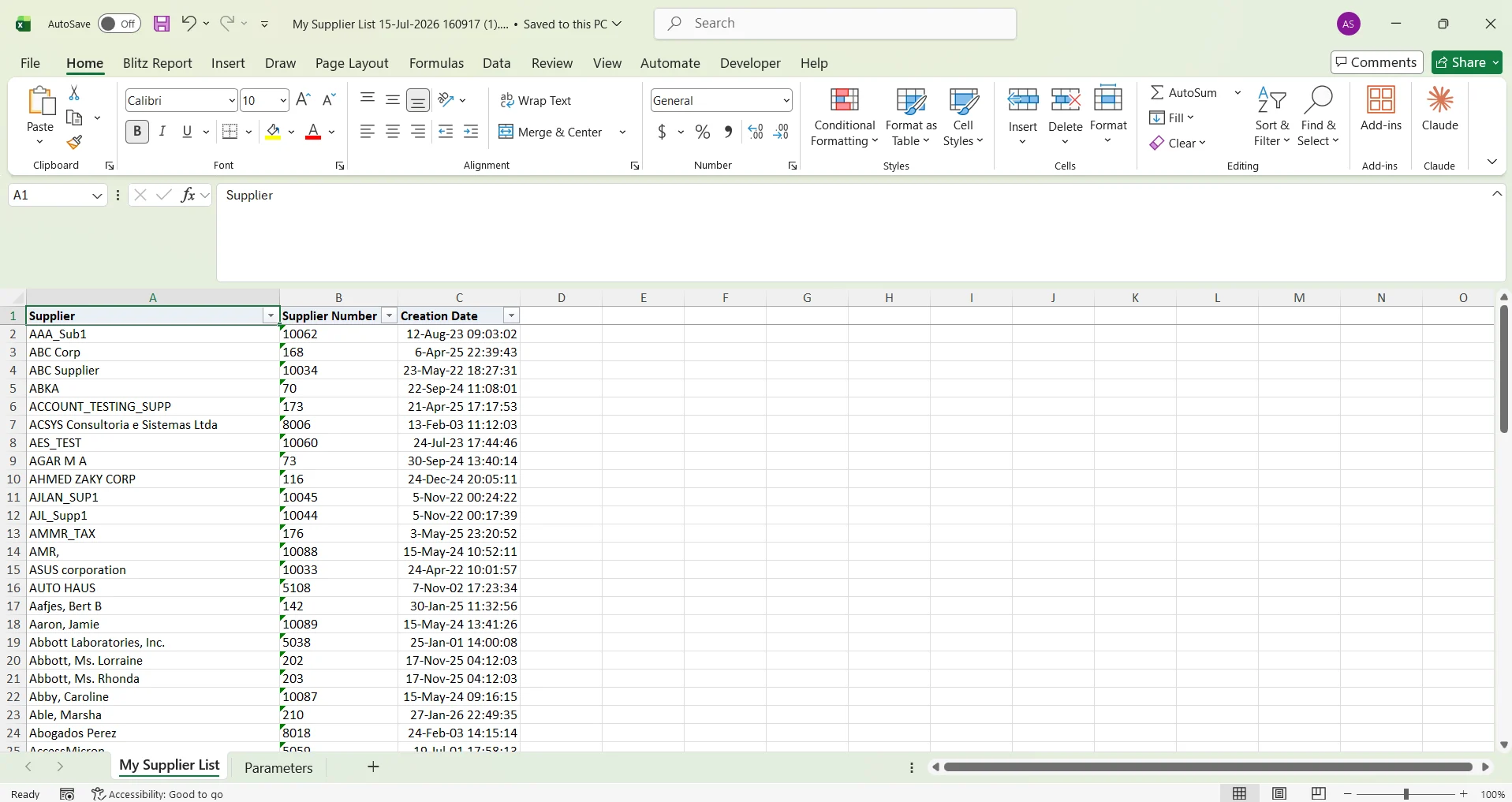Expand the Name Box dropdown
The image size is (1512, 802).
tap(97, 195)
